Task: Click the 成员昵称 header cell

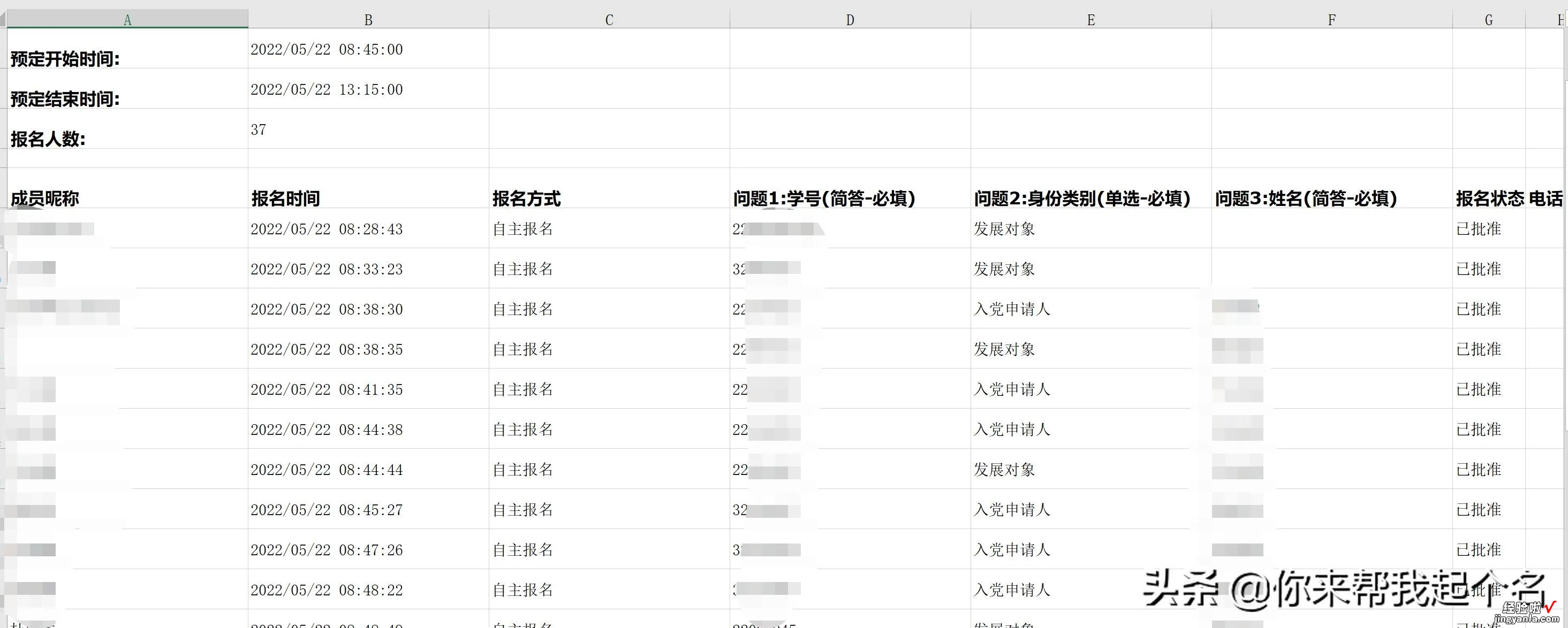Action: (127, 188)
